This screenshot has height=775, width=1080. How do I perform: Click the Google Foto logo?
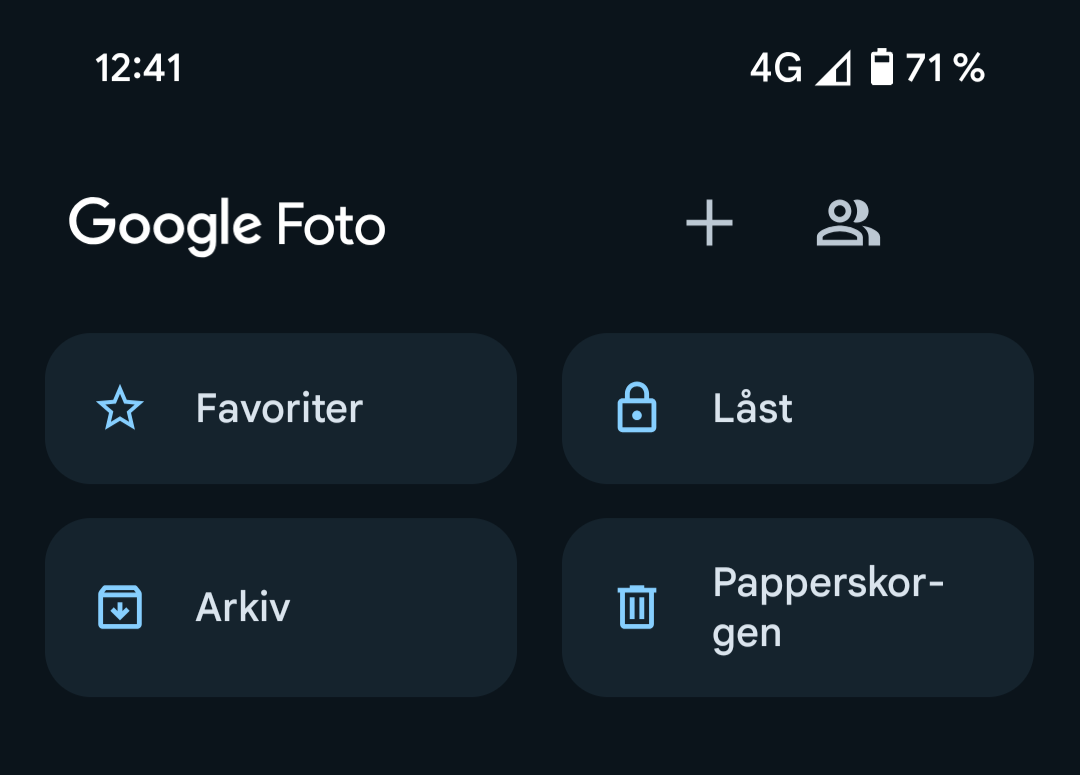pyautogui.click(x=227, y=225)
